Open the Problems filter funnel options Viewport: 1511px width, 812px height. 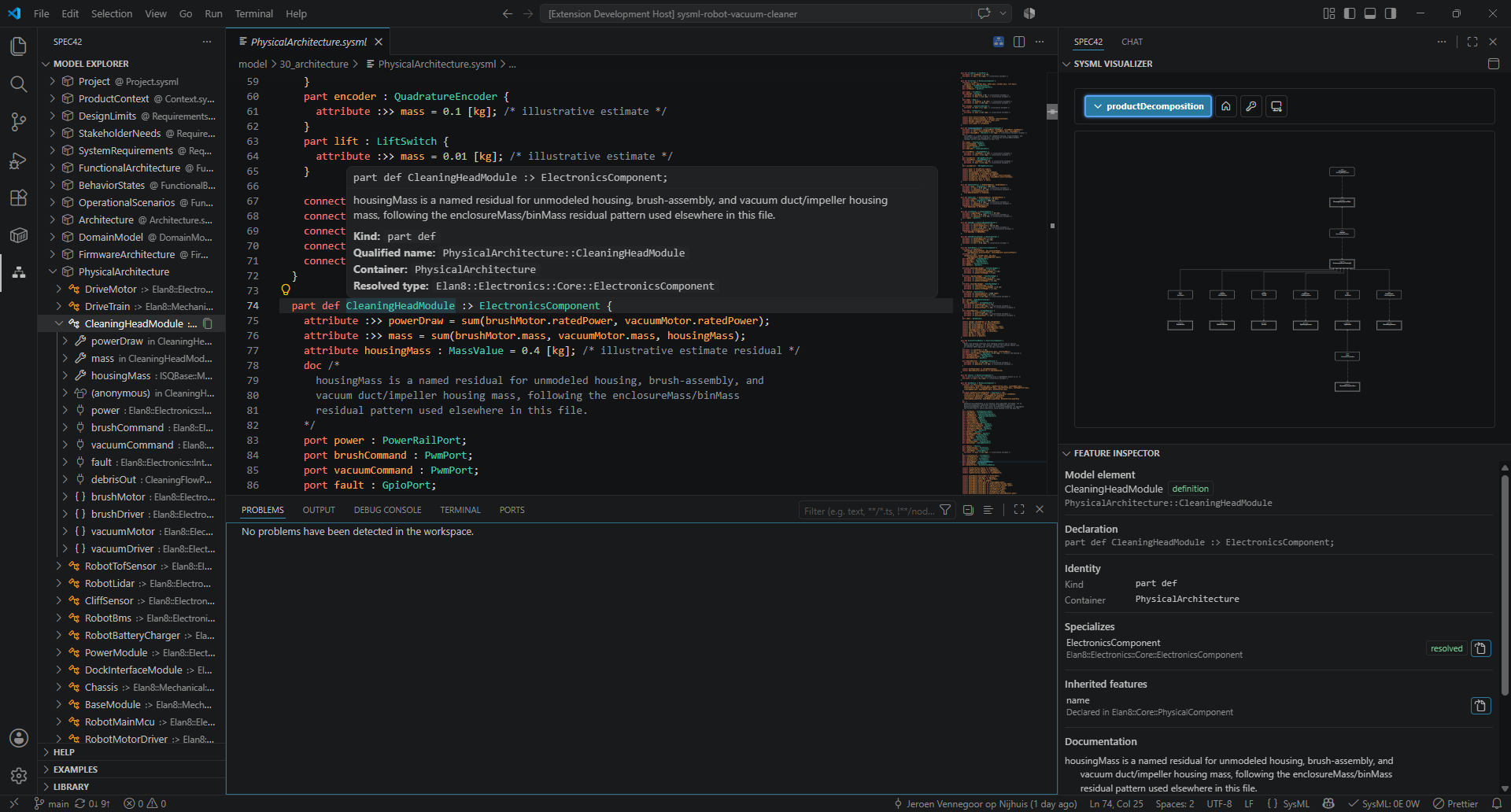tap(945, 510)
